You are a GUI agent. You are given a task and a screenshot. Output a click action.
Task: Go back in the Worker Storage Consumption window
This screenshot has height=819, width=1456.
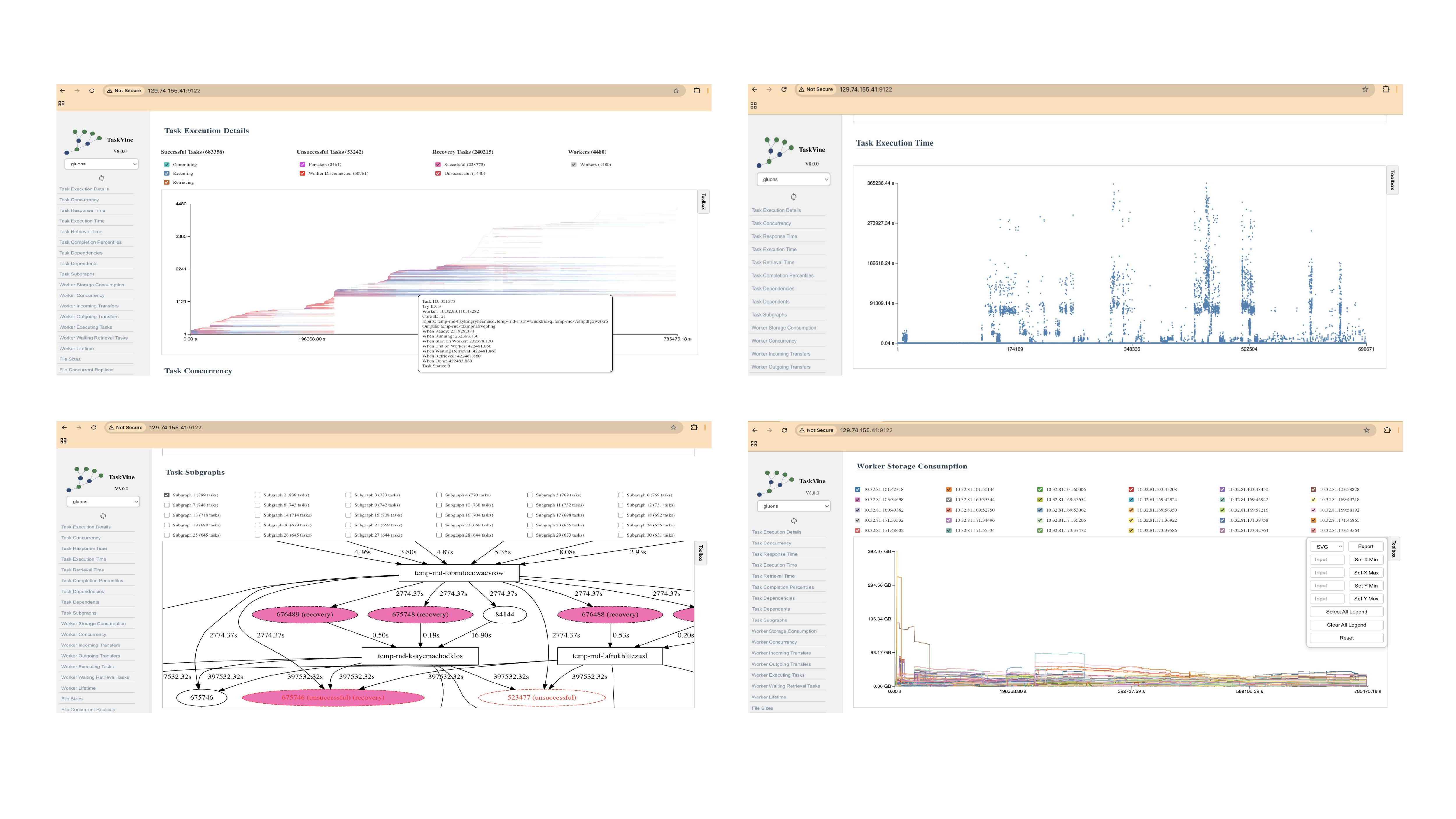point(754,430)
